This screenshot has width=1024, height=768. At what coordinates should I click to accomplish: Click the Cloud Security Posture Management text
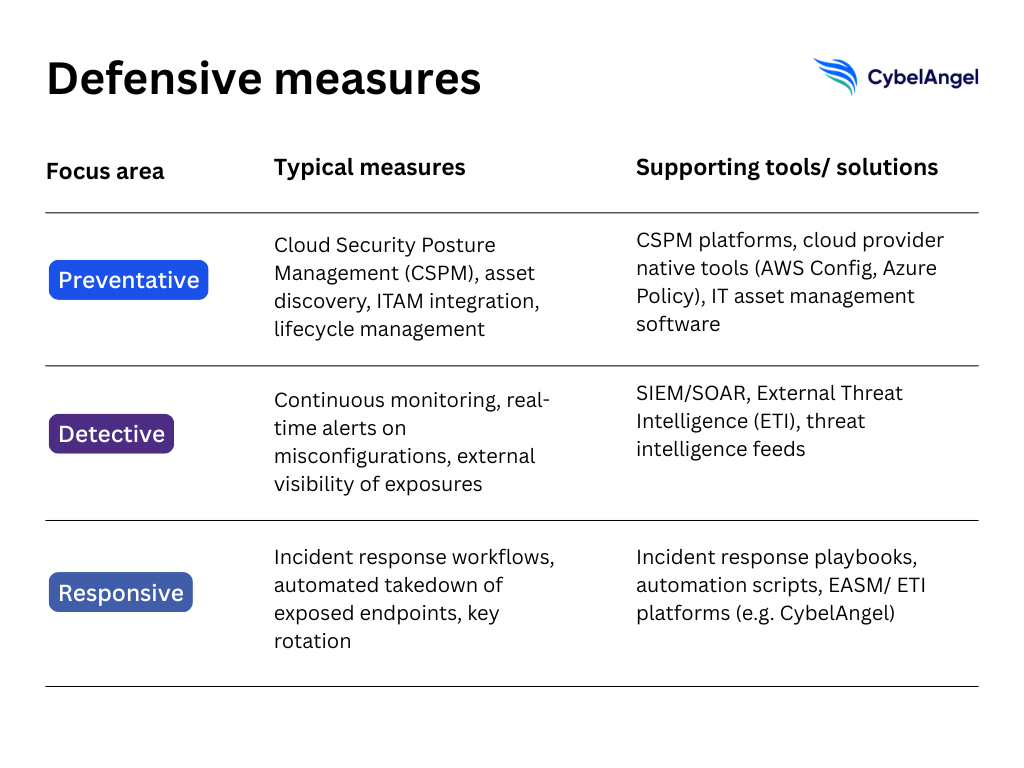384,245
